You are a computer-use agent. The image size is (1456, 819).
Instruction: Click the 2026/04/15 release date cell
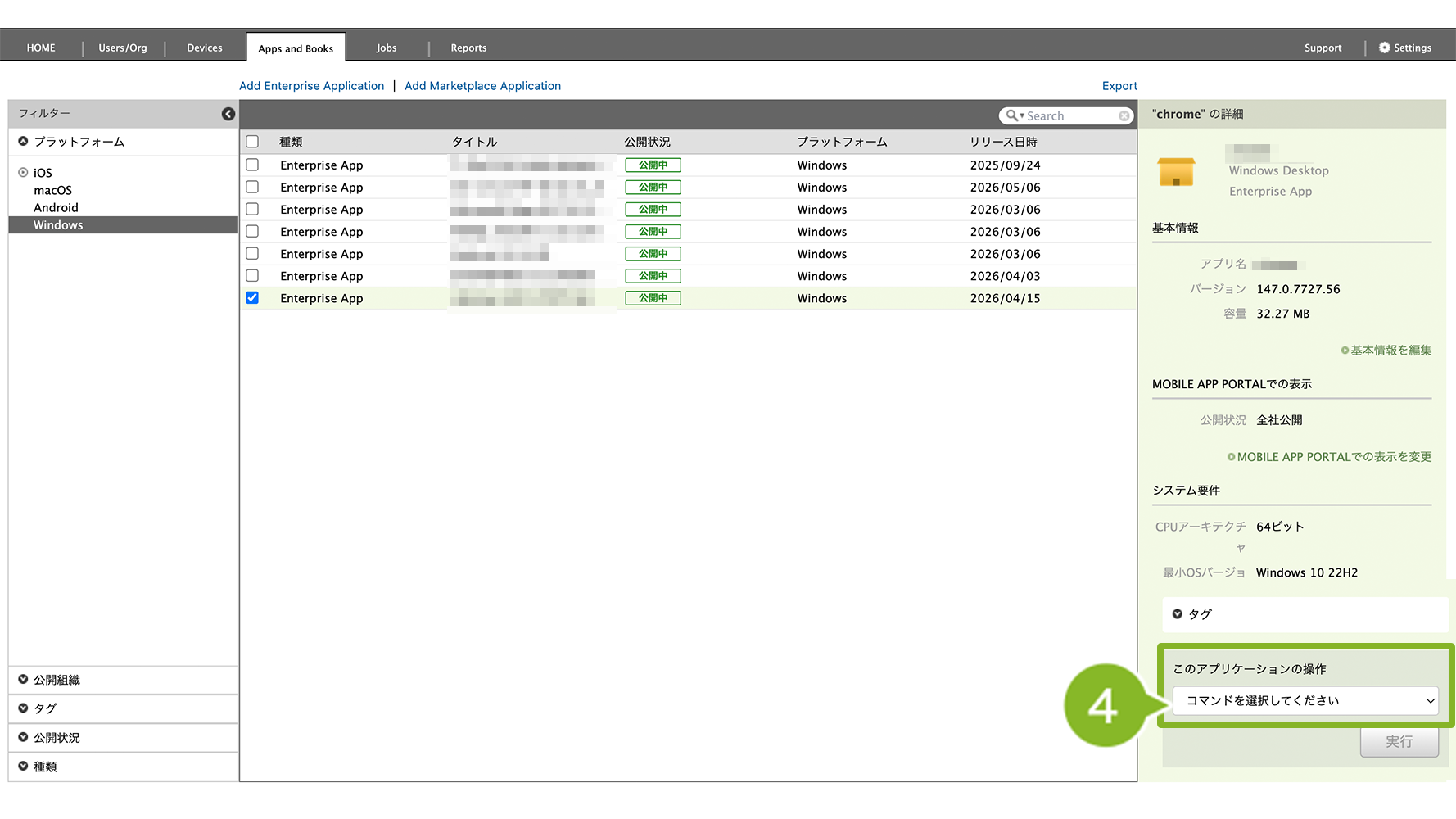click(1005, 298)
